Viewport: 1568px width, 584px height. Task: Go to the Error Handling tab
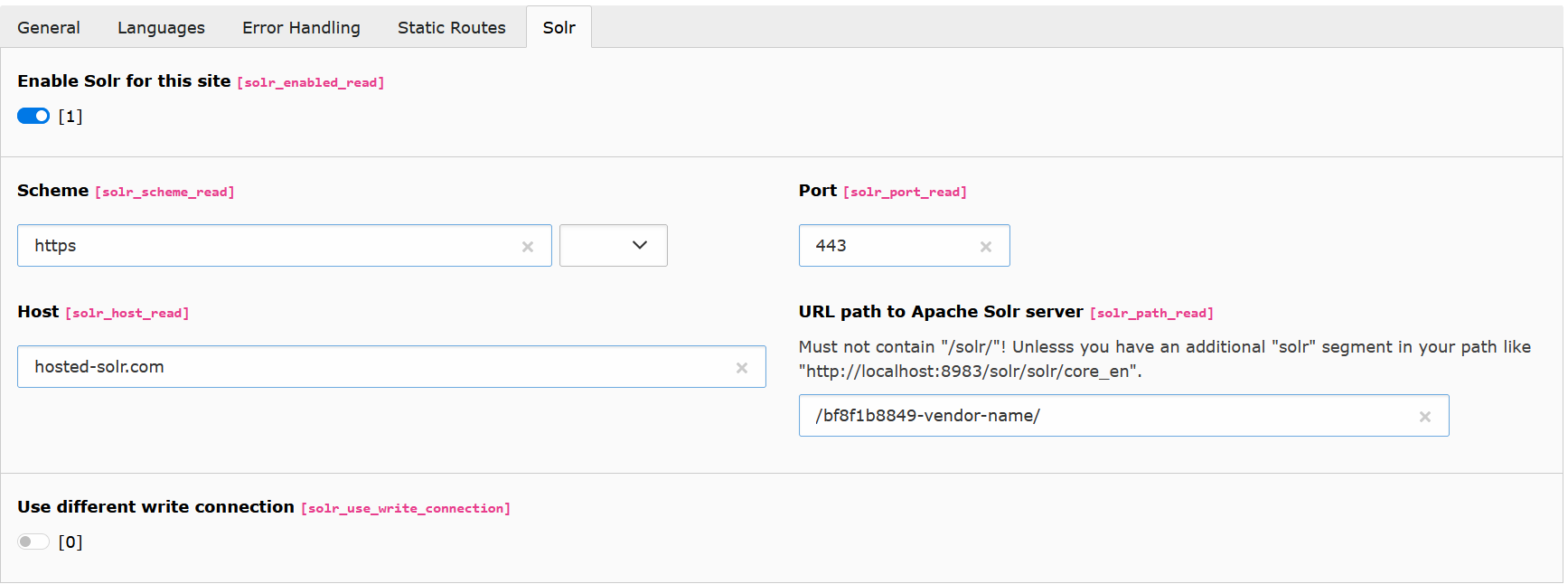coord(301,28)
